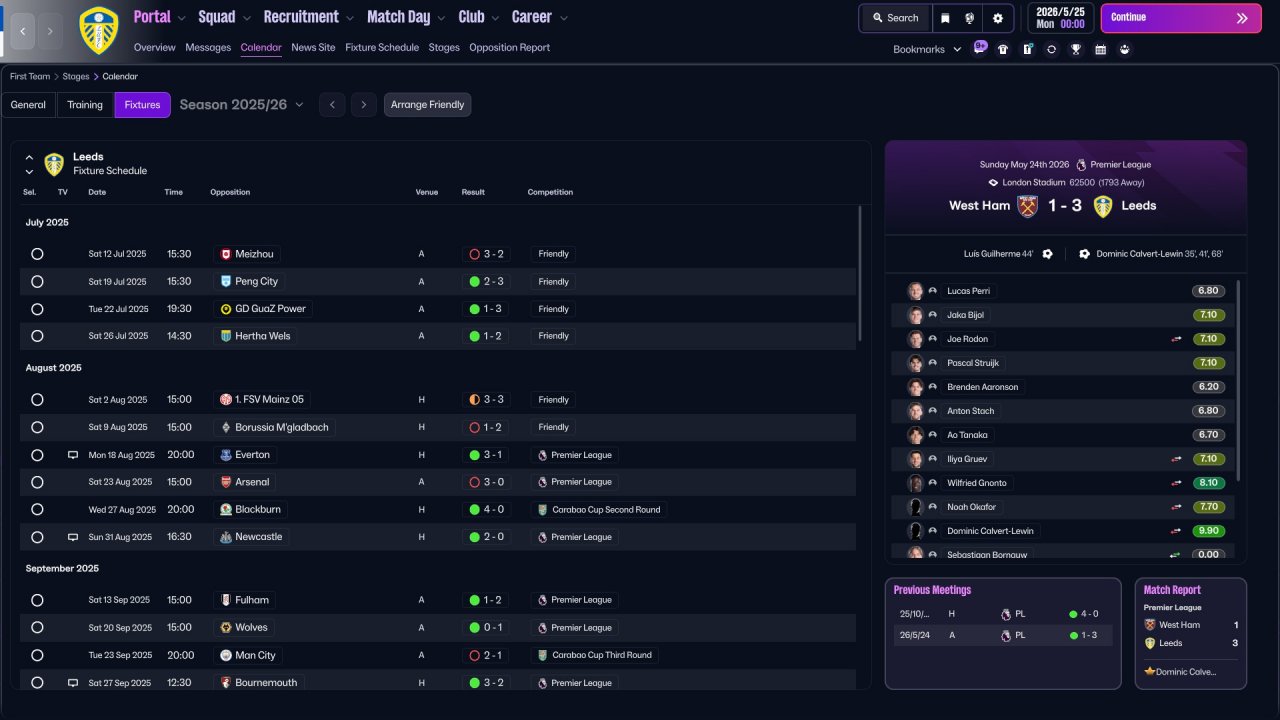Viewport: 1280px width, 720px height.
Task: Select the GD GuaZ Power fixture radio button
Action: tap(37, 309)
